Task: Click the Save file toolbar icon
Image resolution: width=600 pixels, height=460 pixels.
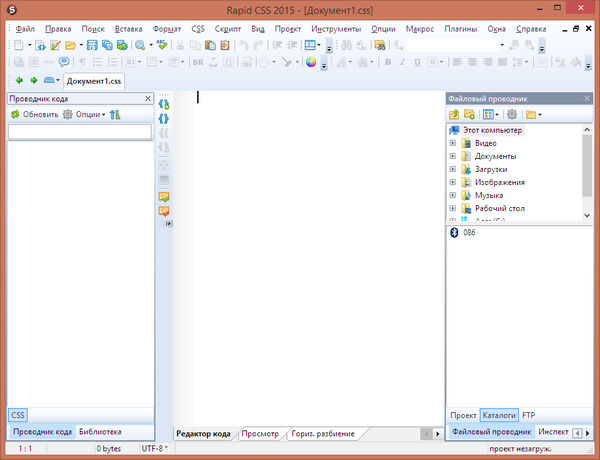Action: pyautogui.click(x=92, y=46)
